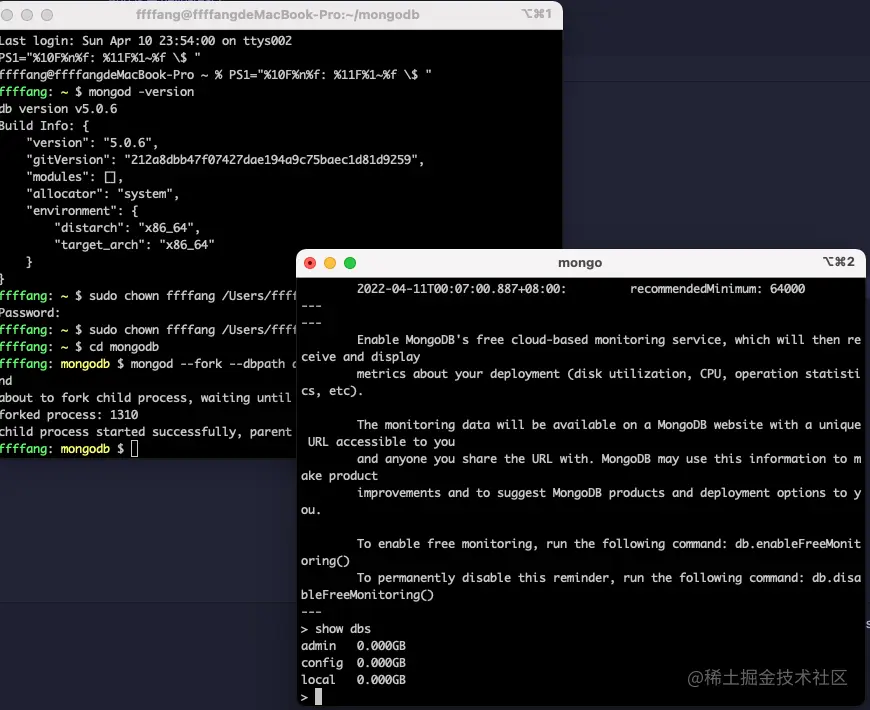
Task: Maximize the mongo terminal window
Action: (x=350, y=263)
